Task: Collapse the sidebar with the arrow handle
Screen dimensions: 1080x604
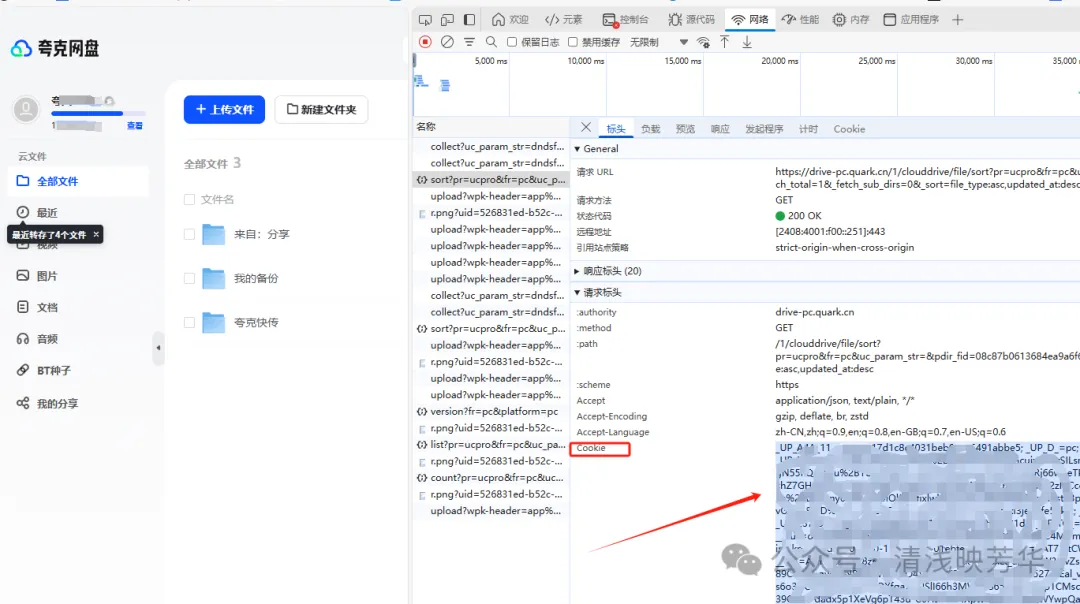Action: tap(158, 348)
